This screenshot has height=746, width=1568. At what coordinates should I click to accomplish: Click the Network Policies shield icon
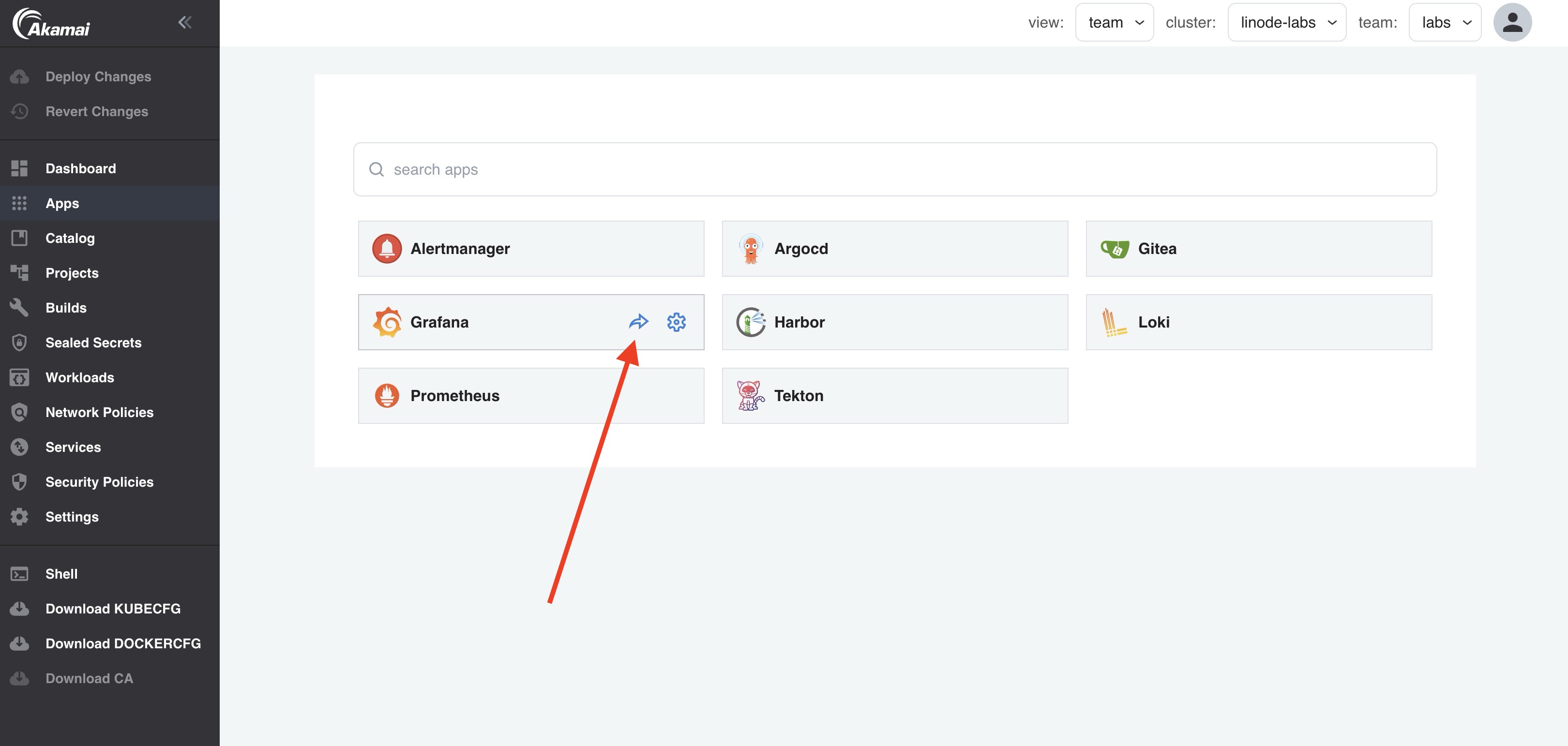(19, 412)
